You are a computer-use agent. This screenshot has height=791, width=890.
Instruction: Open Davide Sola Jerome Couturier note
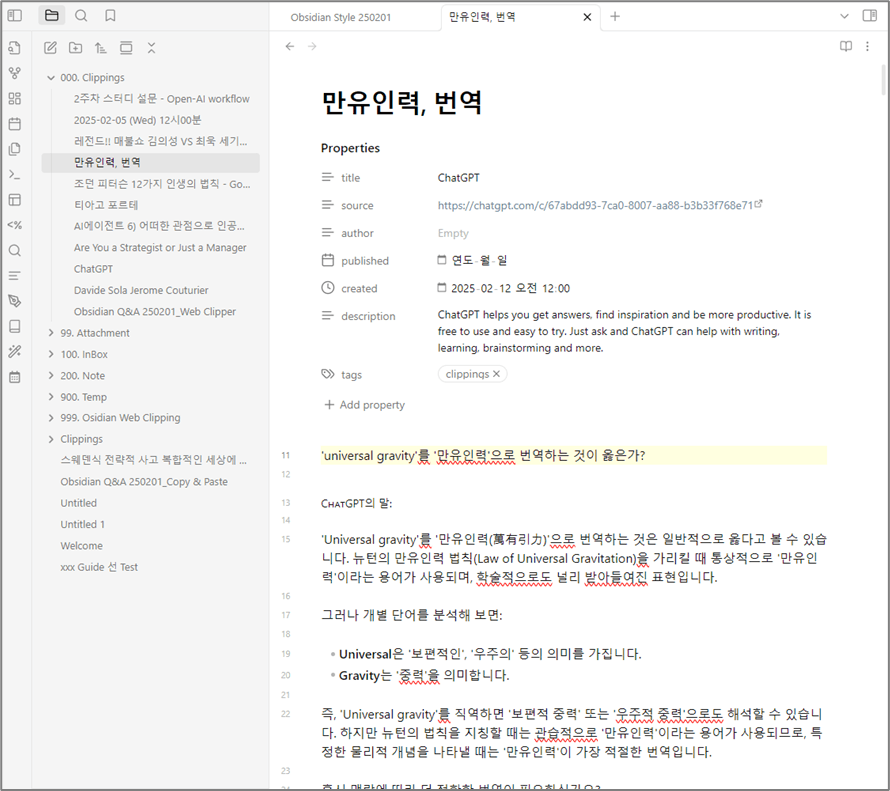pos(141,290)
